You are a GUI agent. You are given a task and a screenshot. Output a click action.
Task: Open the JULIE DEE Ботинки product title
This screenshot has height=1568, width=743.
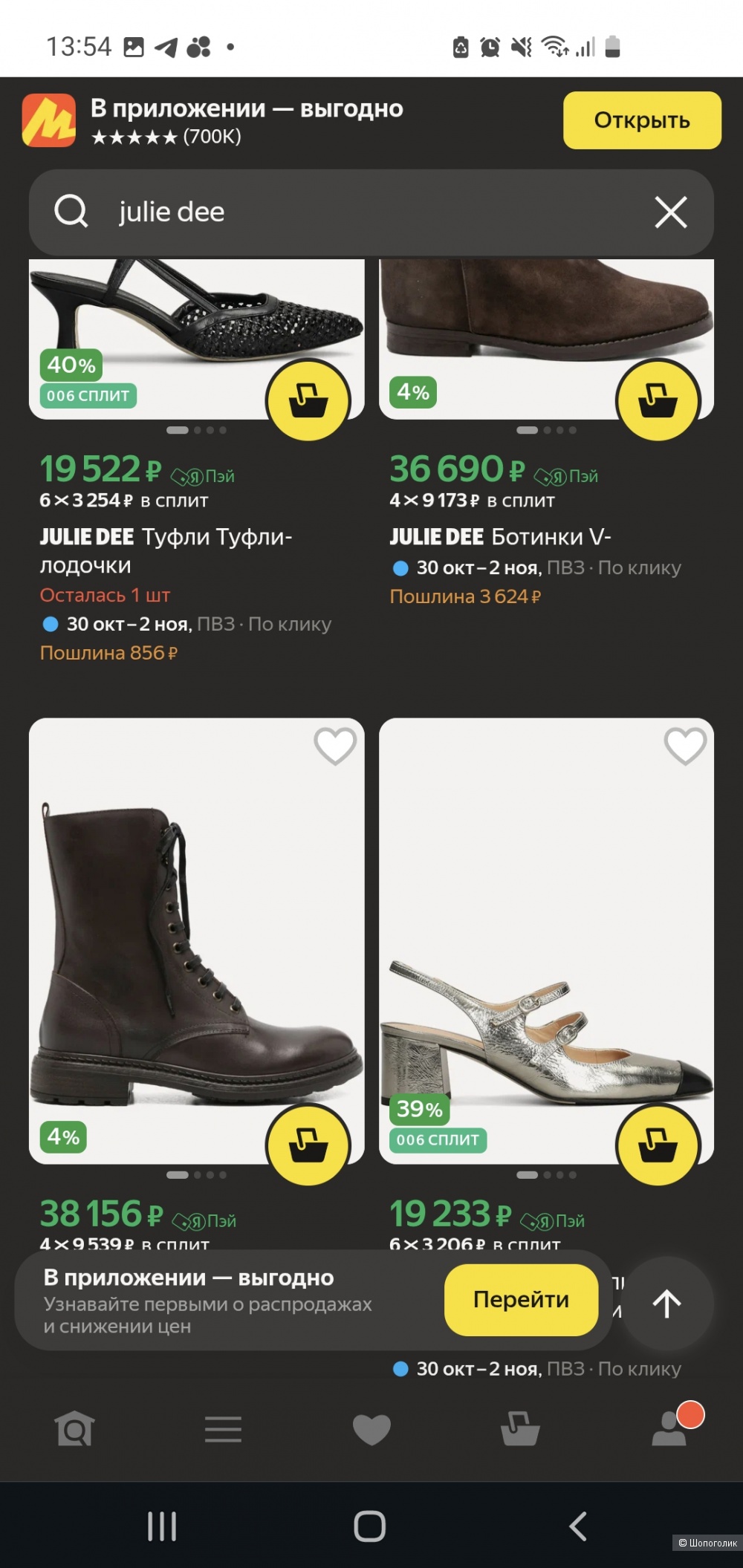[x=500, y=537]
